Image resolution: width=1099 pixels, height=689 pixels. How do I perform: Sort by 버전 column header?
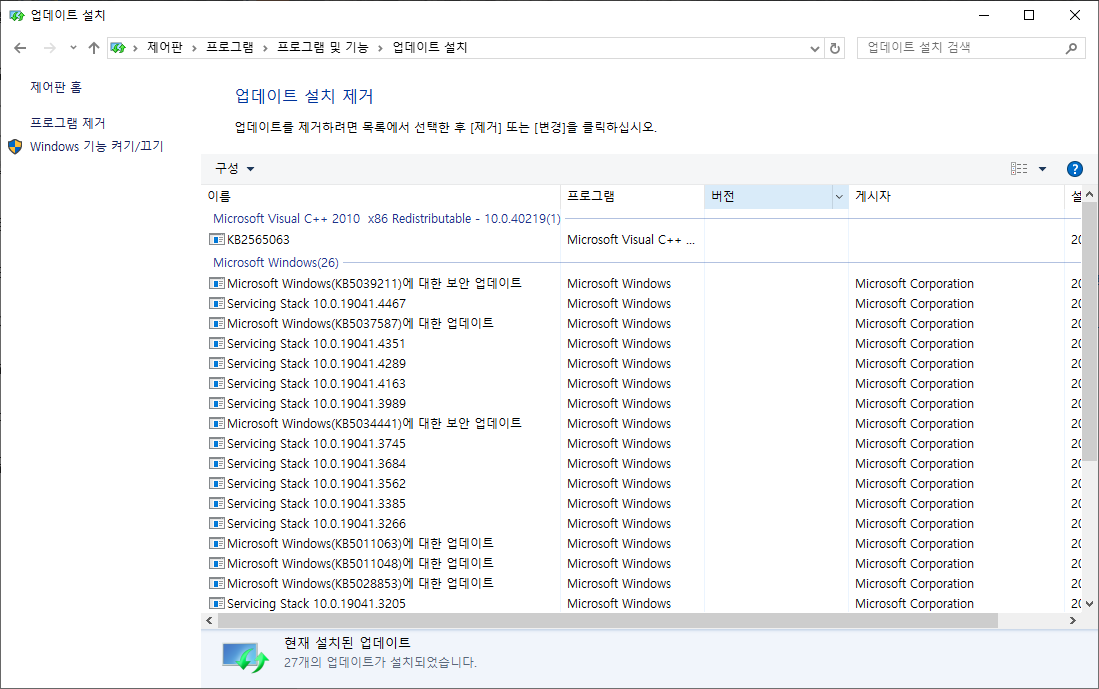[x=768, y=196]
